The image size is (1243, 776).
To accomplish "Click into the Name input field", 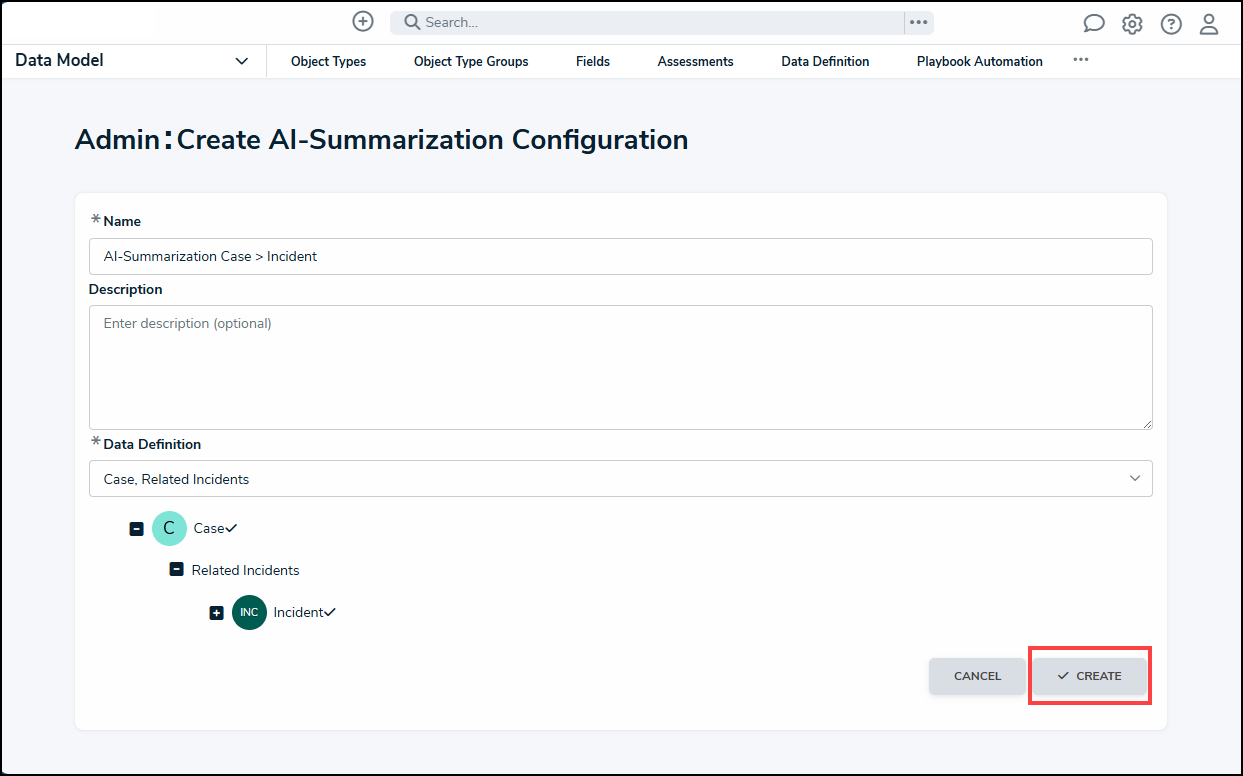I will click(620, 256).
